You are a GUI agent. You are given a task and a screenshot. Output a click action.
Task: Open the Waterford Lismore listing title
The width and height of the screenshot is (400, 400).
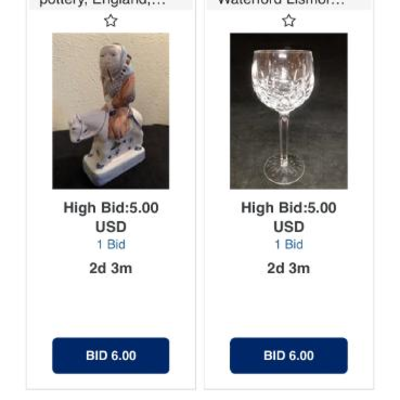pos(281,3)
